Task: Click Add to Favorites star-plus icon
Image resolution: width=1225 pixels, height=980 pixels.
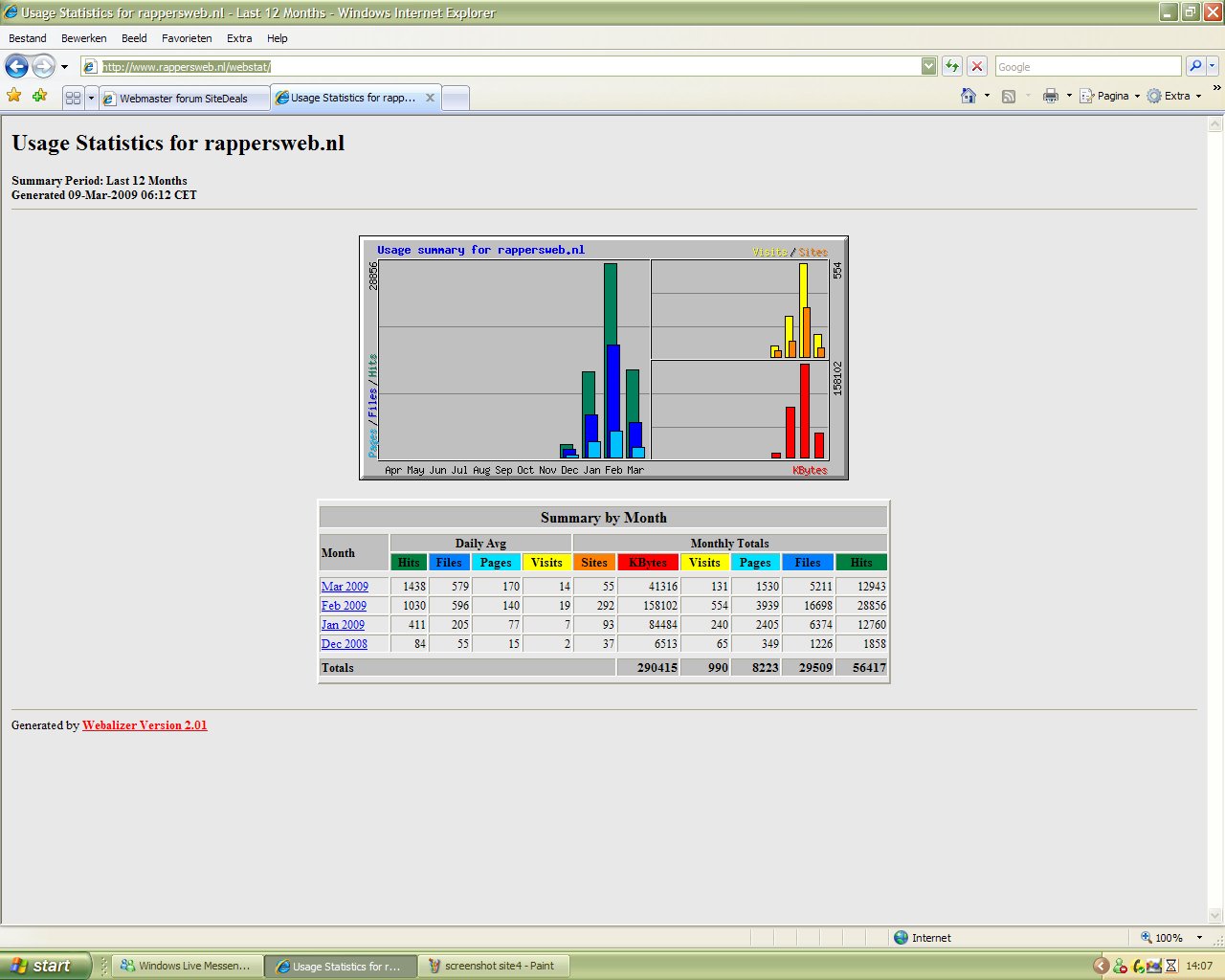Action: [x=39, y=96]
